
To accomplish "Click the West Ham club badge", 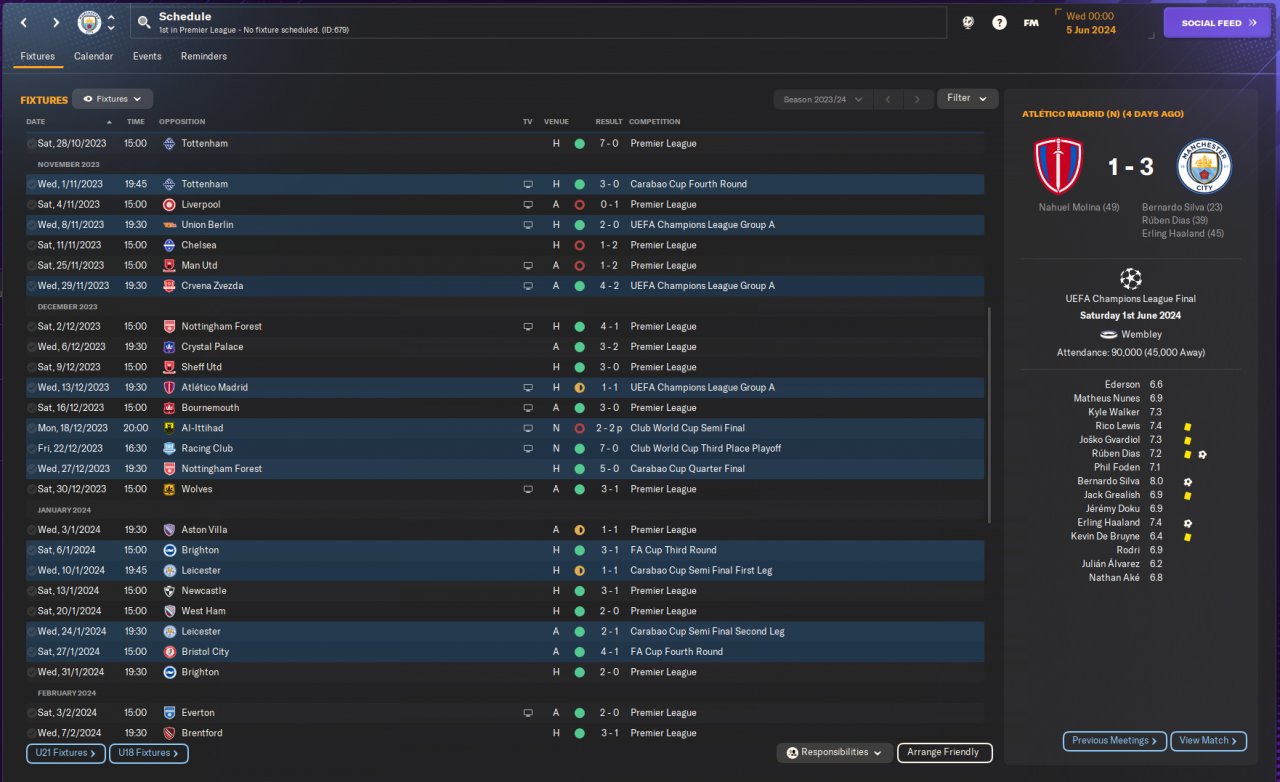I will coord(169,611).
